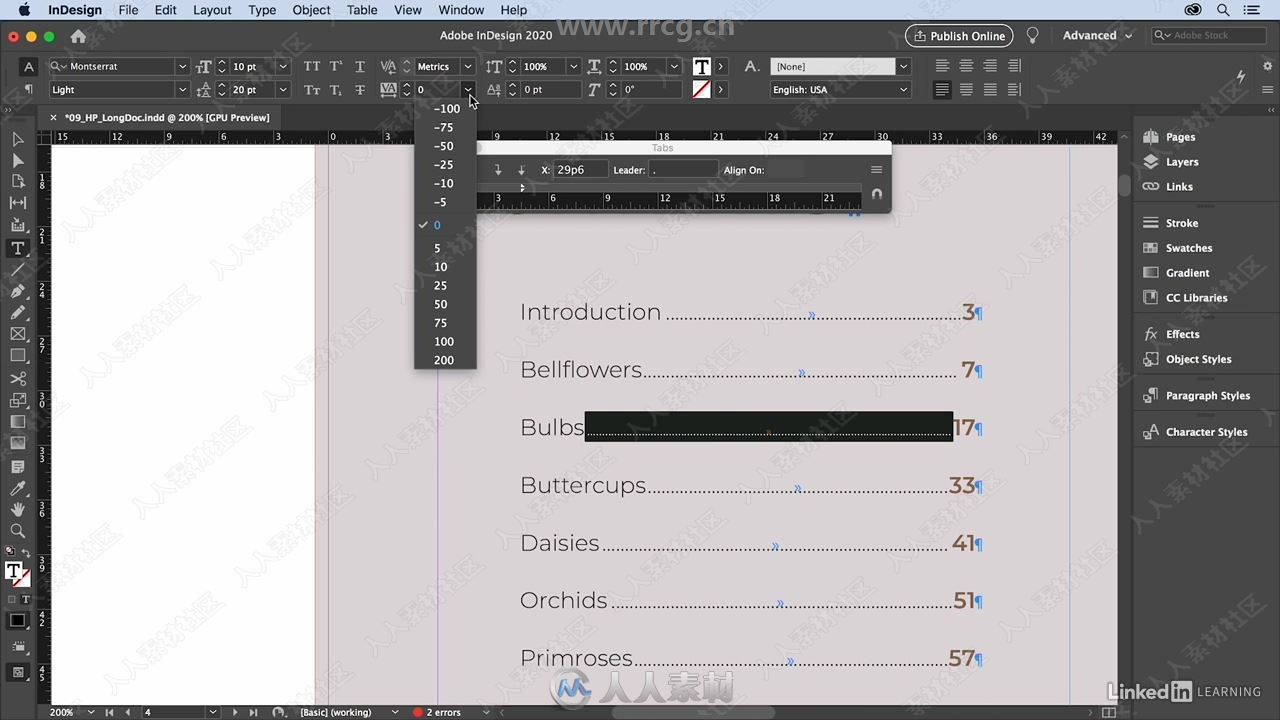
Task: Select the Note tool
Action: point(18,467)
